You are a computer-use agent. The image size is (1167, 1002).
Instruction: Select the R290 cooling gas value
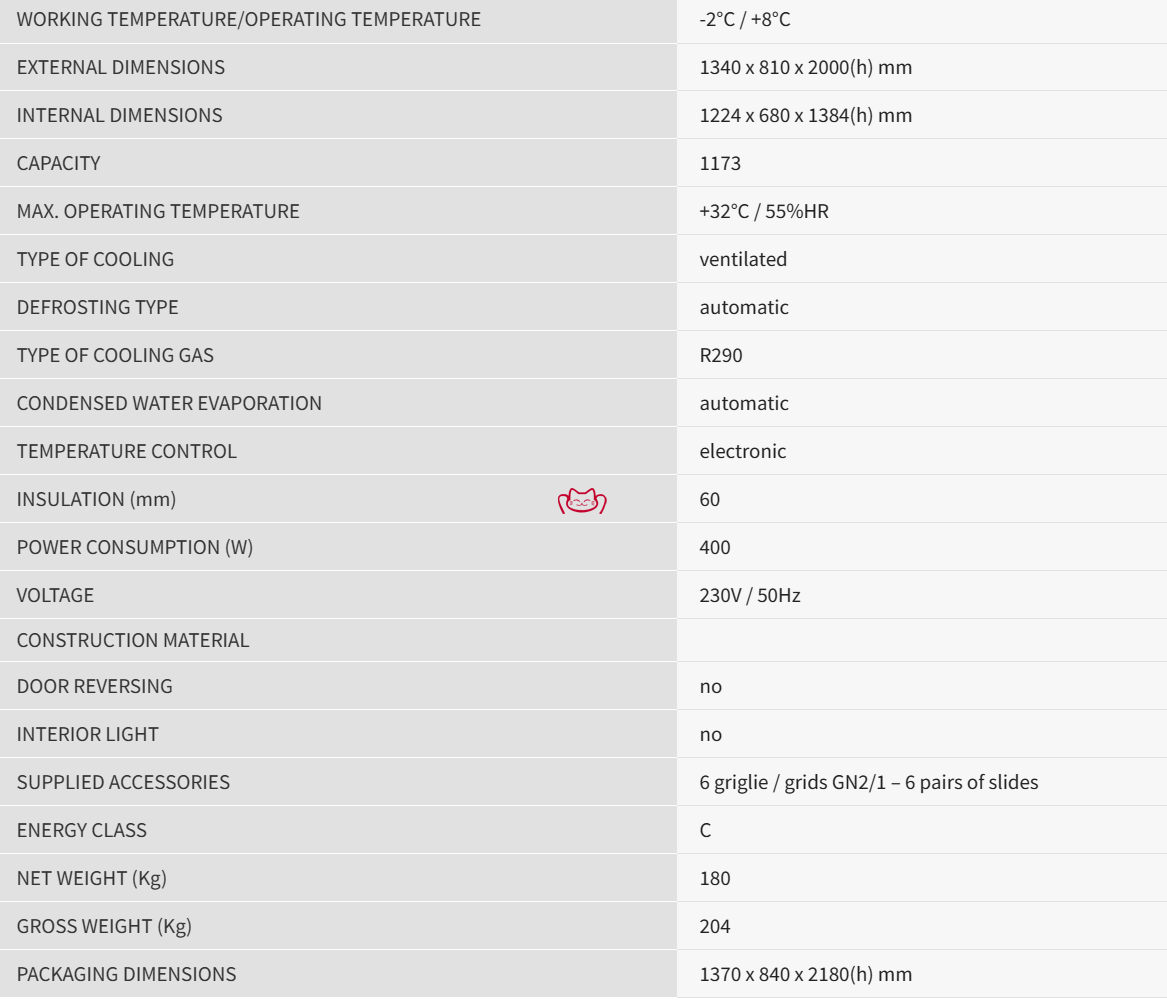[x=720, y=356]
